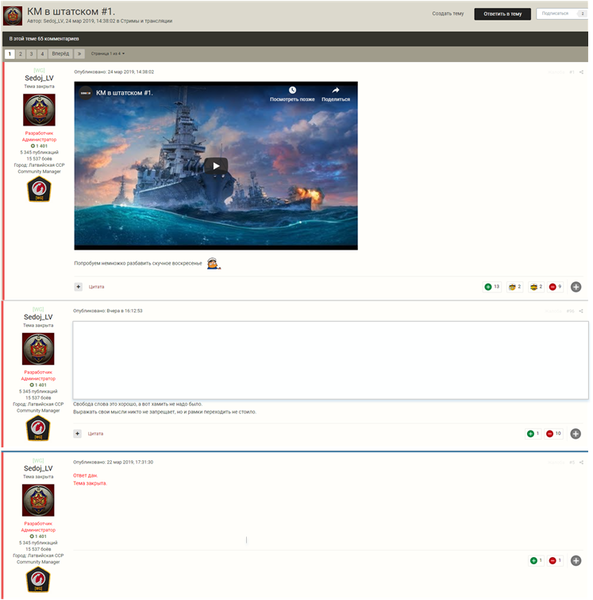593x600 pixels.
Task: Open Sedoj_LV username in the third post
Action: (x=38, y=469)
